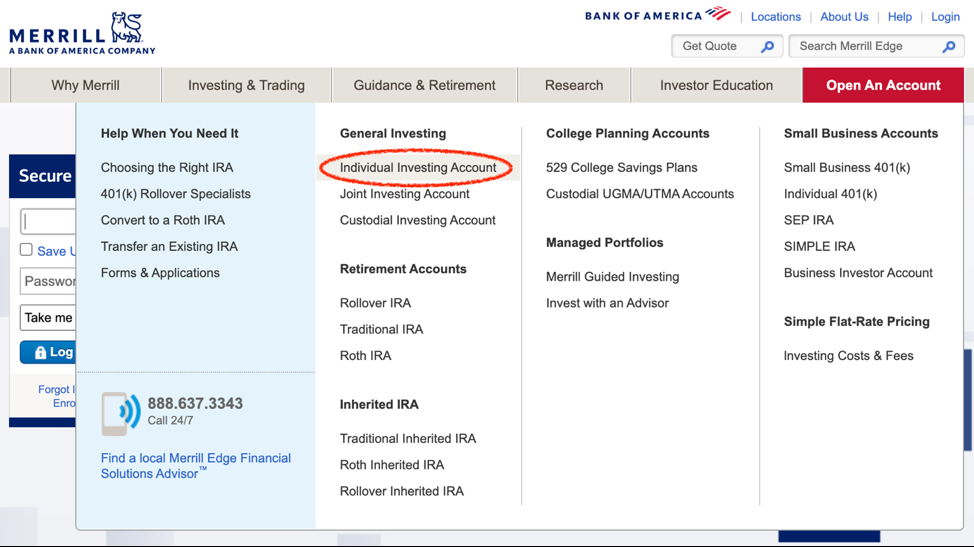This screenshot has width=974, height=547.
Task: Select Traditional IRA under Retirement Accounts
Action: [x=381, y=329]
